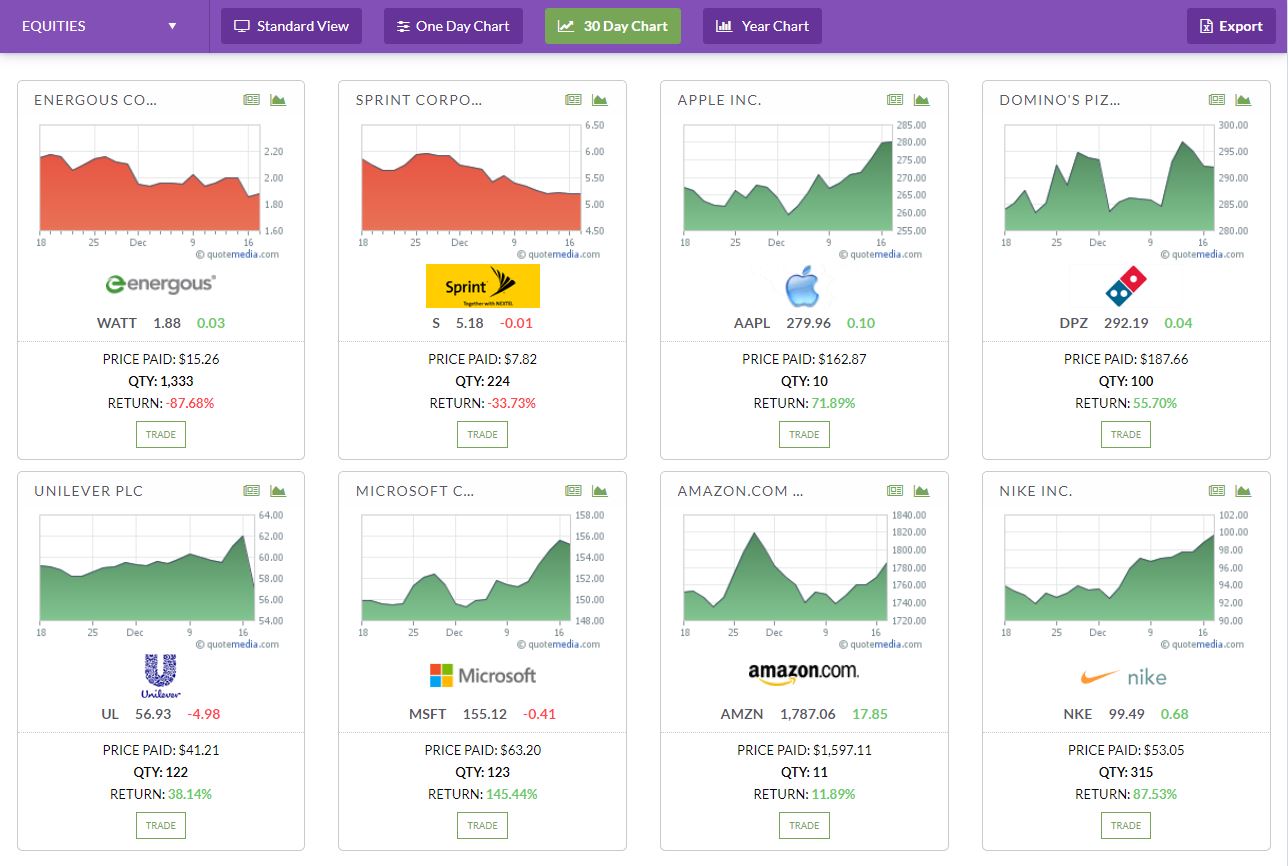Trade the AMZN position
This screenshot has width=1288, height=866.
point(804,825)
